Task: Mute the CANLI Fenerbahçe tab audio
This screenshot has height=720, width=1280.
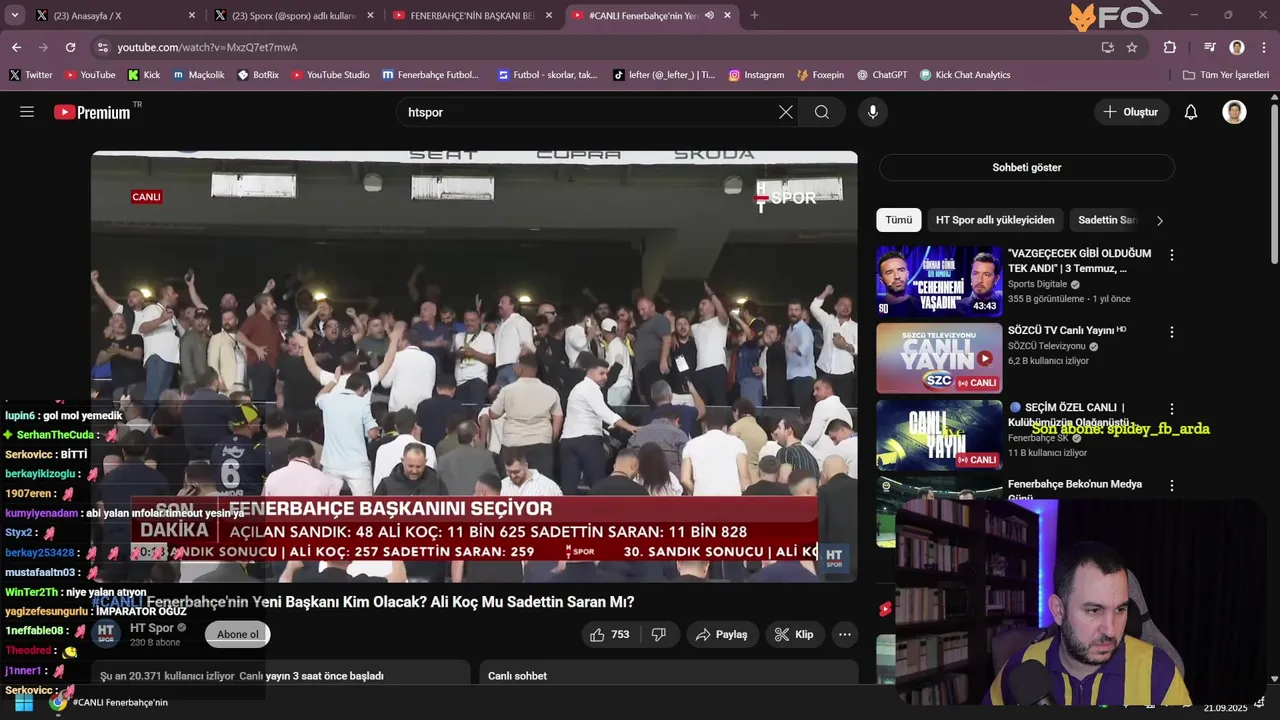Action: [709, 15]
